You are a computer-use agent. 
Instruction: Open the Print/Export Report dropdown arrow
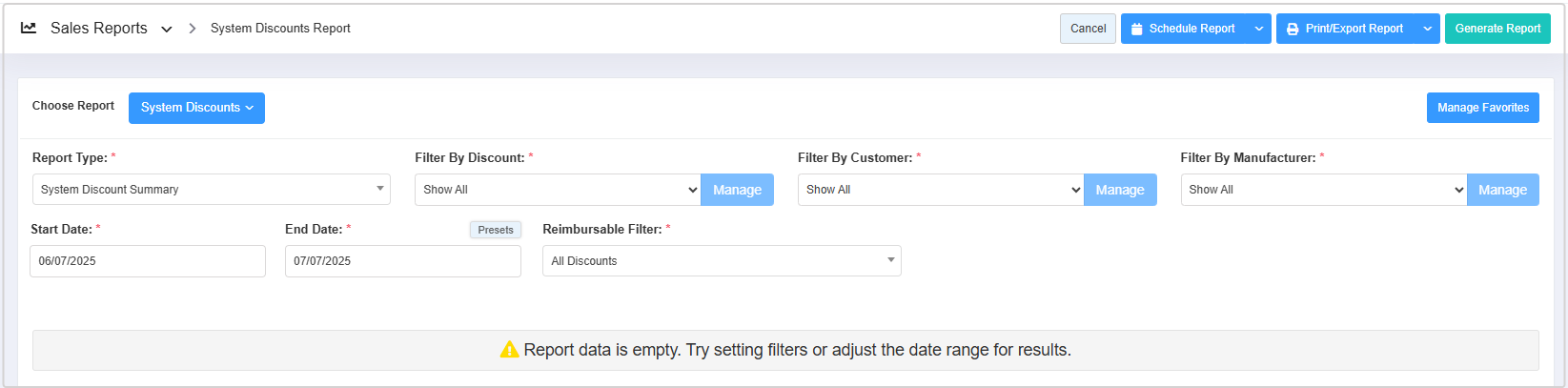tap(1427, 29)
